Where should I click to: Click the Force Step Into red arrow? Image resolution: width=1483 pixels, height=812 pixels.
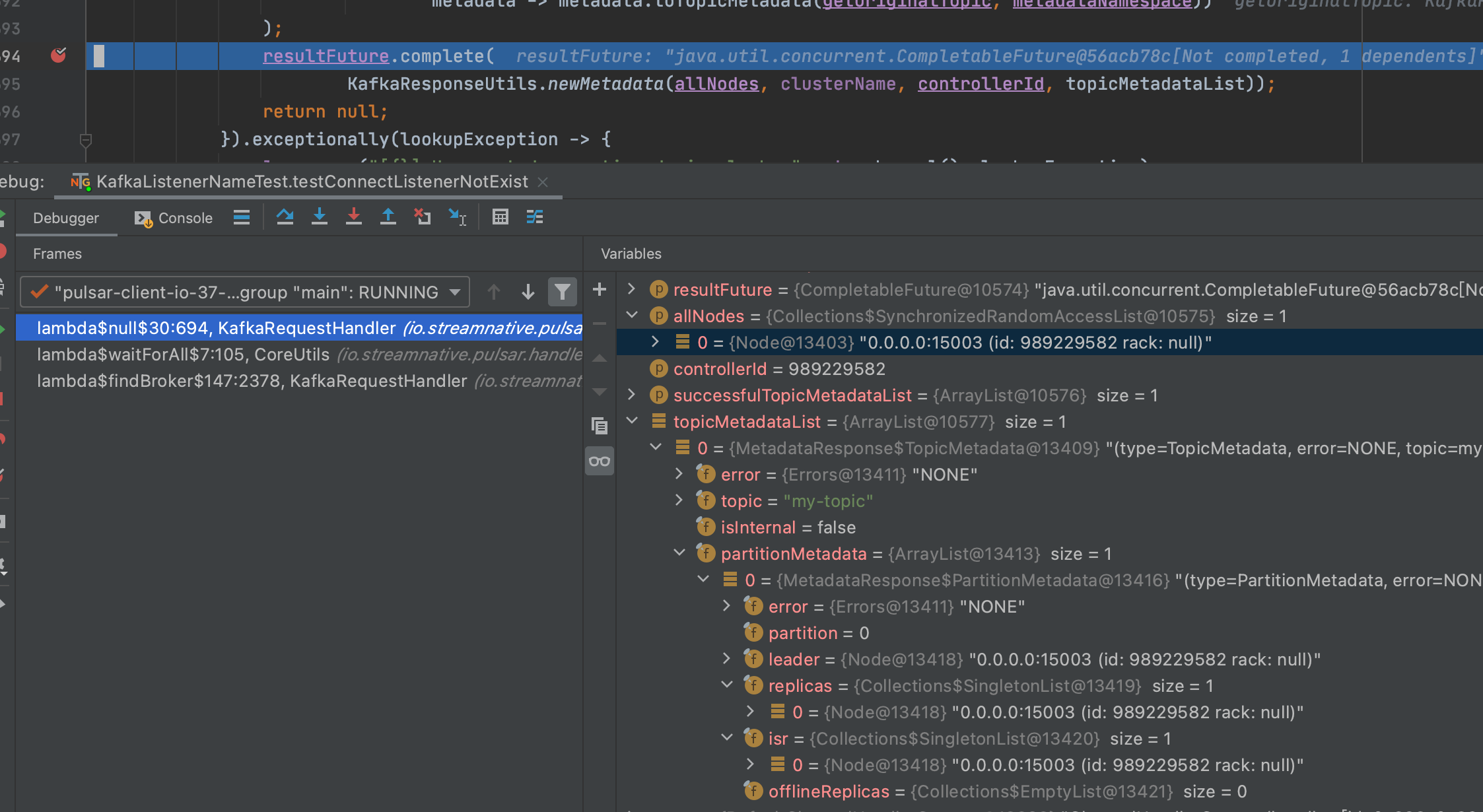(x=354, y=217)
